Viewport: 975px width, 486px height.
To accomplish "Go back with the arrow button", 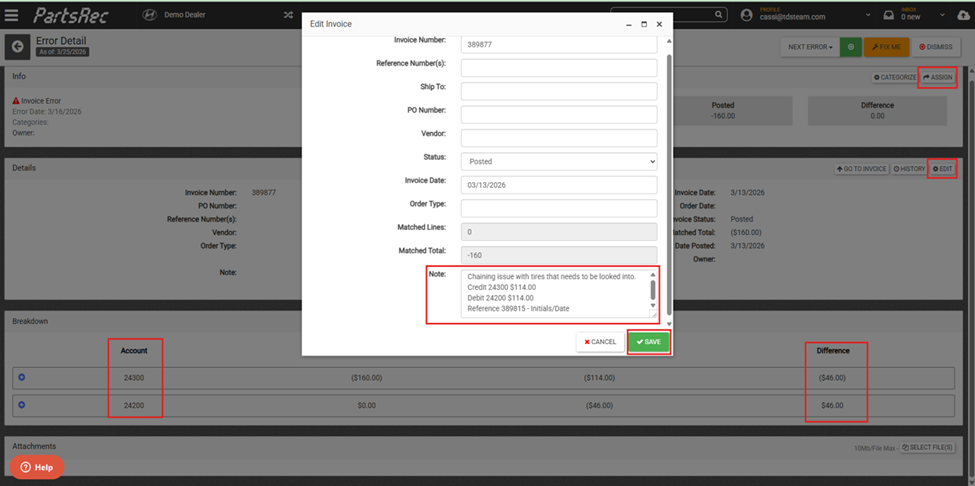I will (x=17, y=47).
